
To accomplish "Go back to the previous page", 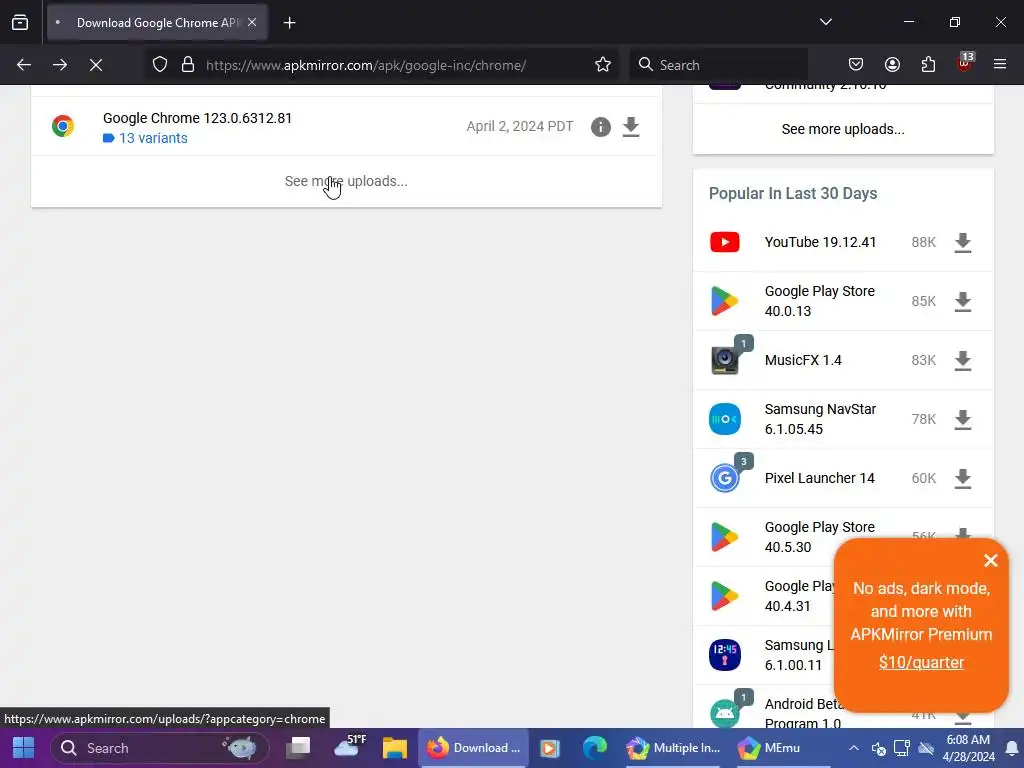I will coord(24,65).
